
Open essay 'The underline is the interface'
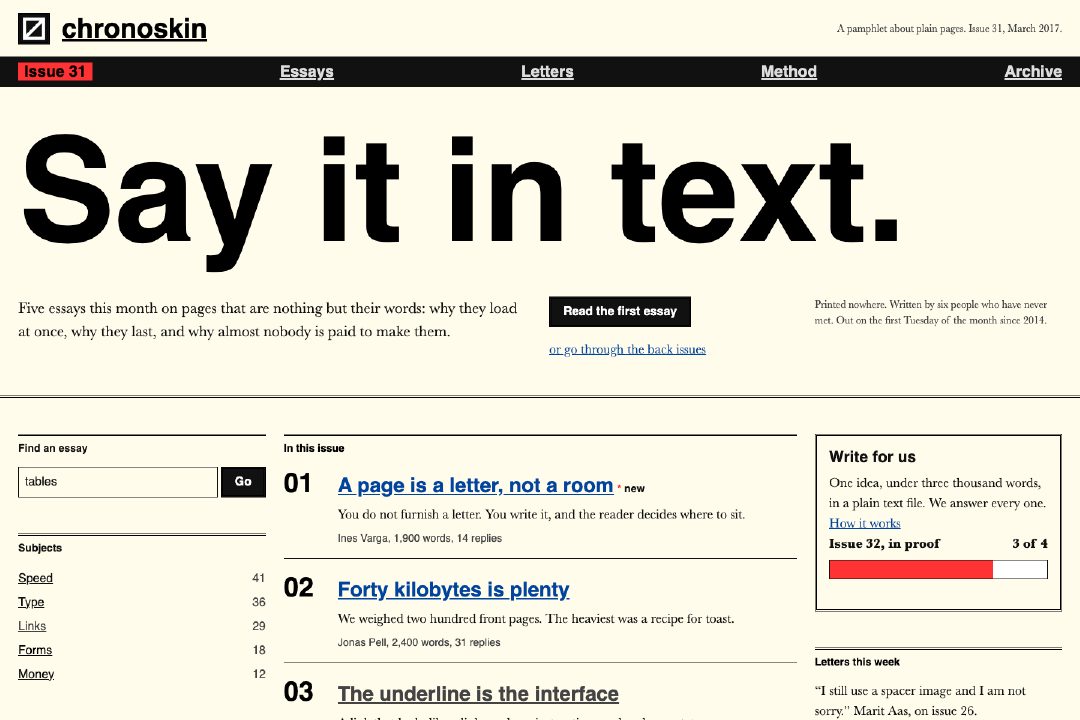point(478,694)
